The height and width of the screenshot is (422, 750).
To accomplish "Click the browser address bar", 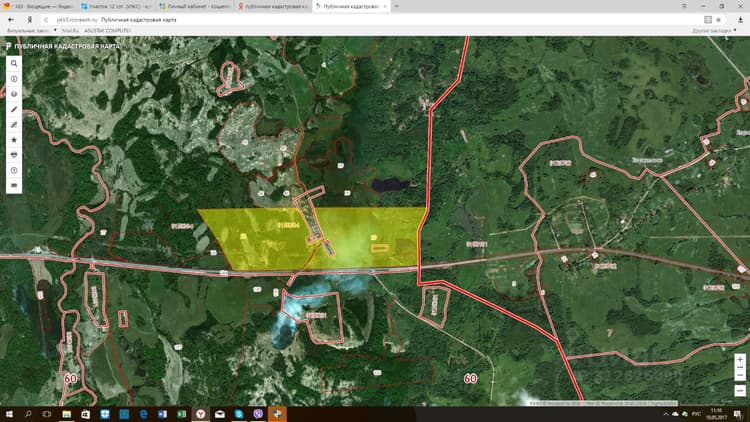I will (x=373, y=20).
